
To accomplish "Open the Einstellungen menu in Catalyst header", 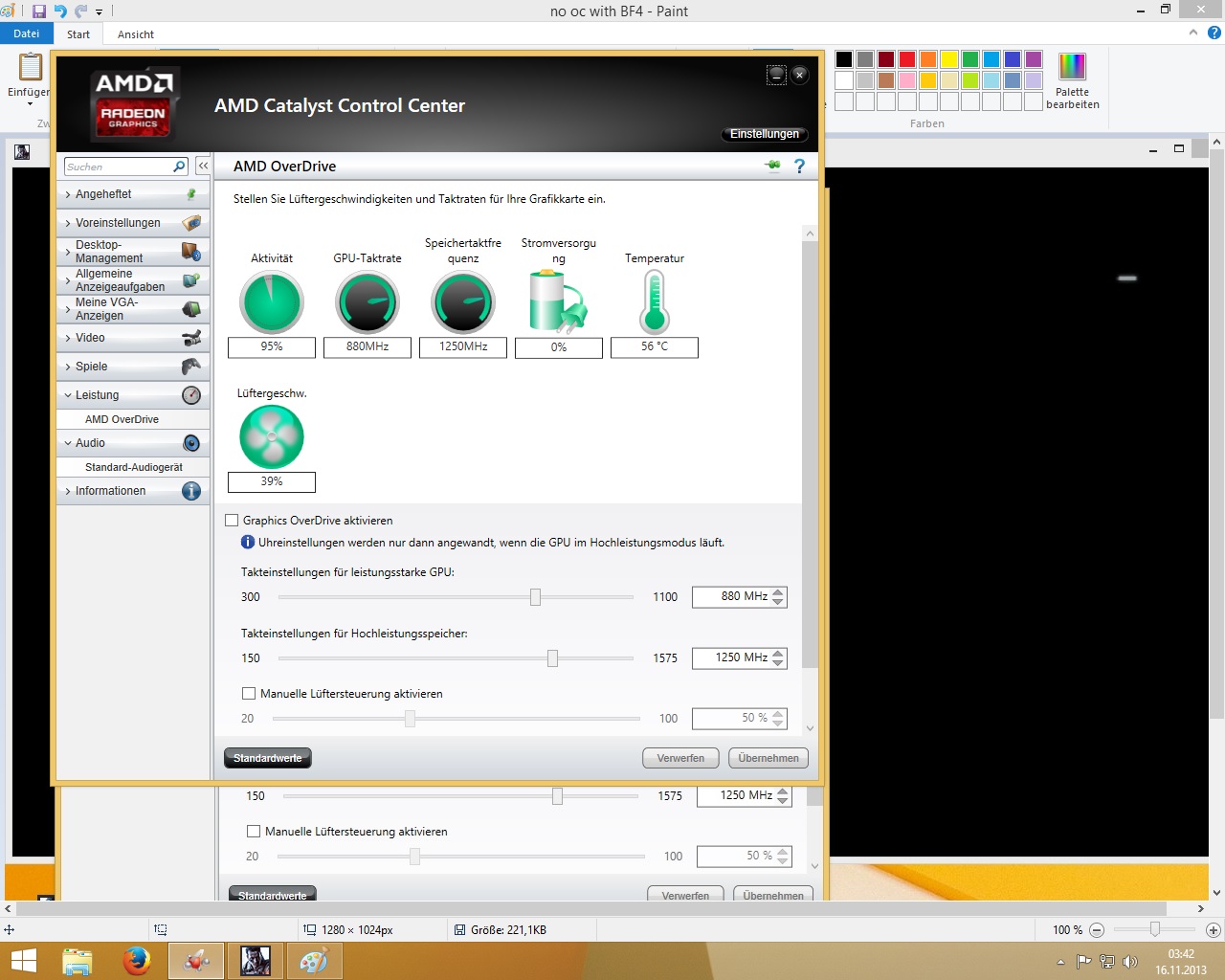I will [765, 134].
